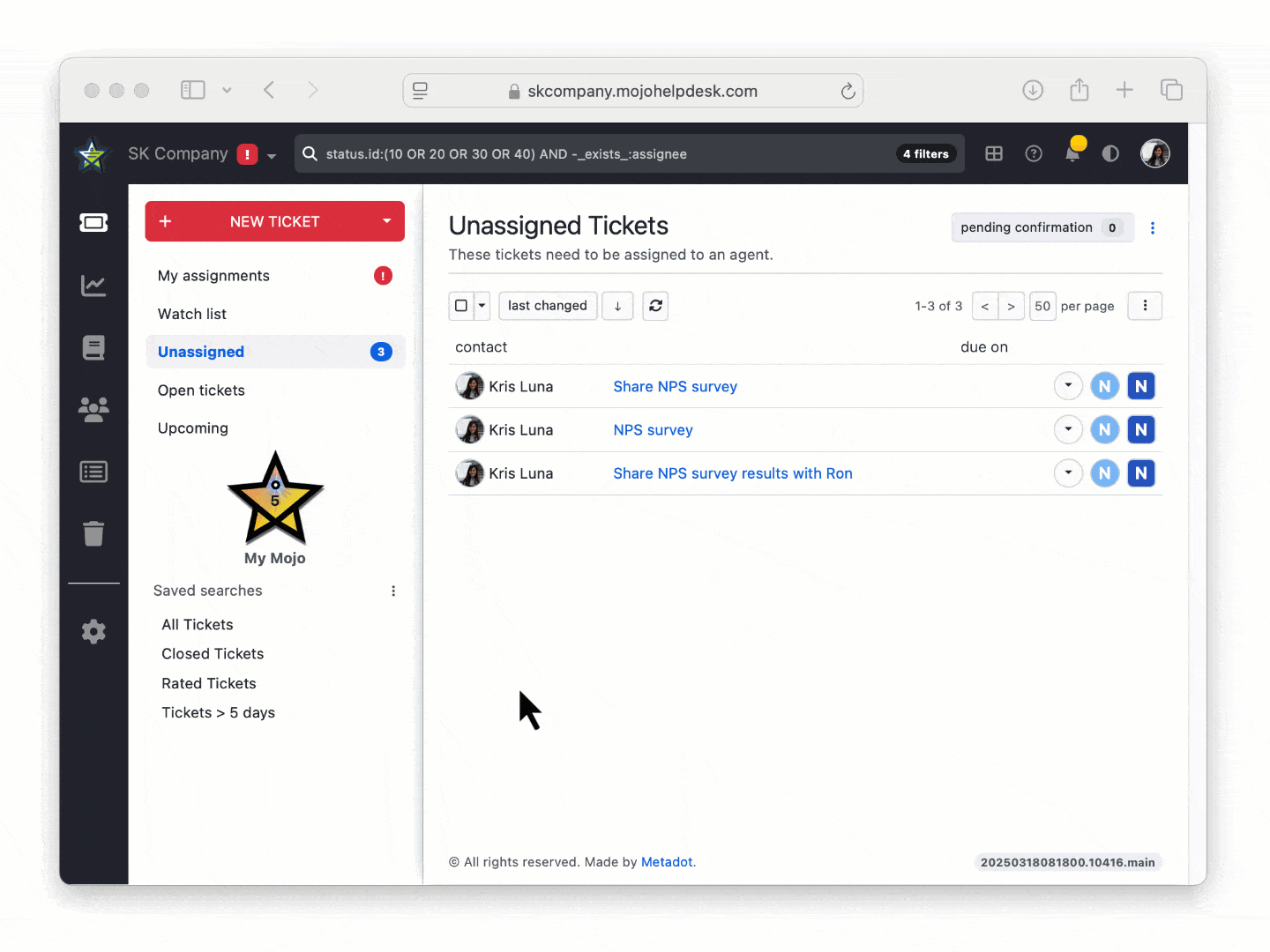Screen dimensions: 1270x952
Task: Click the ticket search query field
Action: [600, 154]
